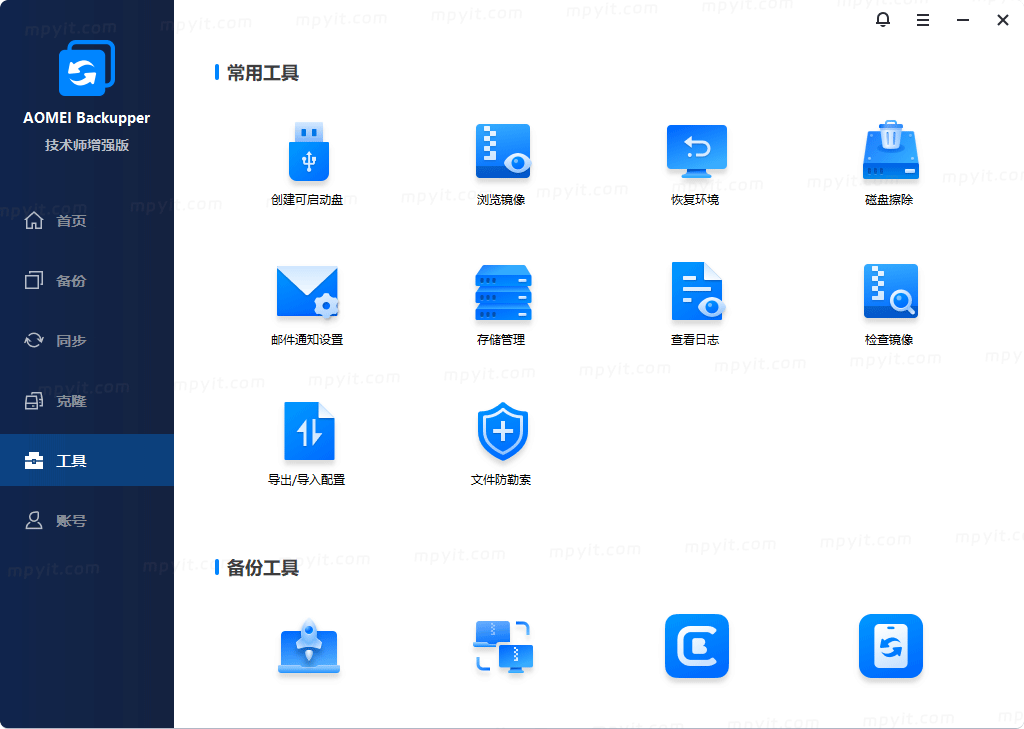Screen dimensions: 1024x729
Task: Click the 技术师增强版 edition text
Action: (x=87, y=145)
